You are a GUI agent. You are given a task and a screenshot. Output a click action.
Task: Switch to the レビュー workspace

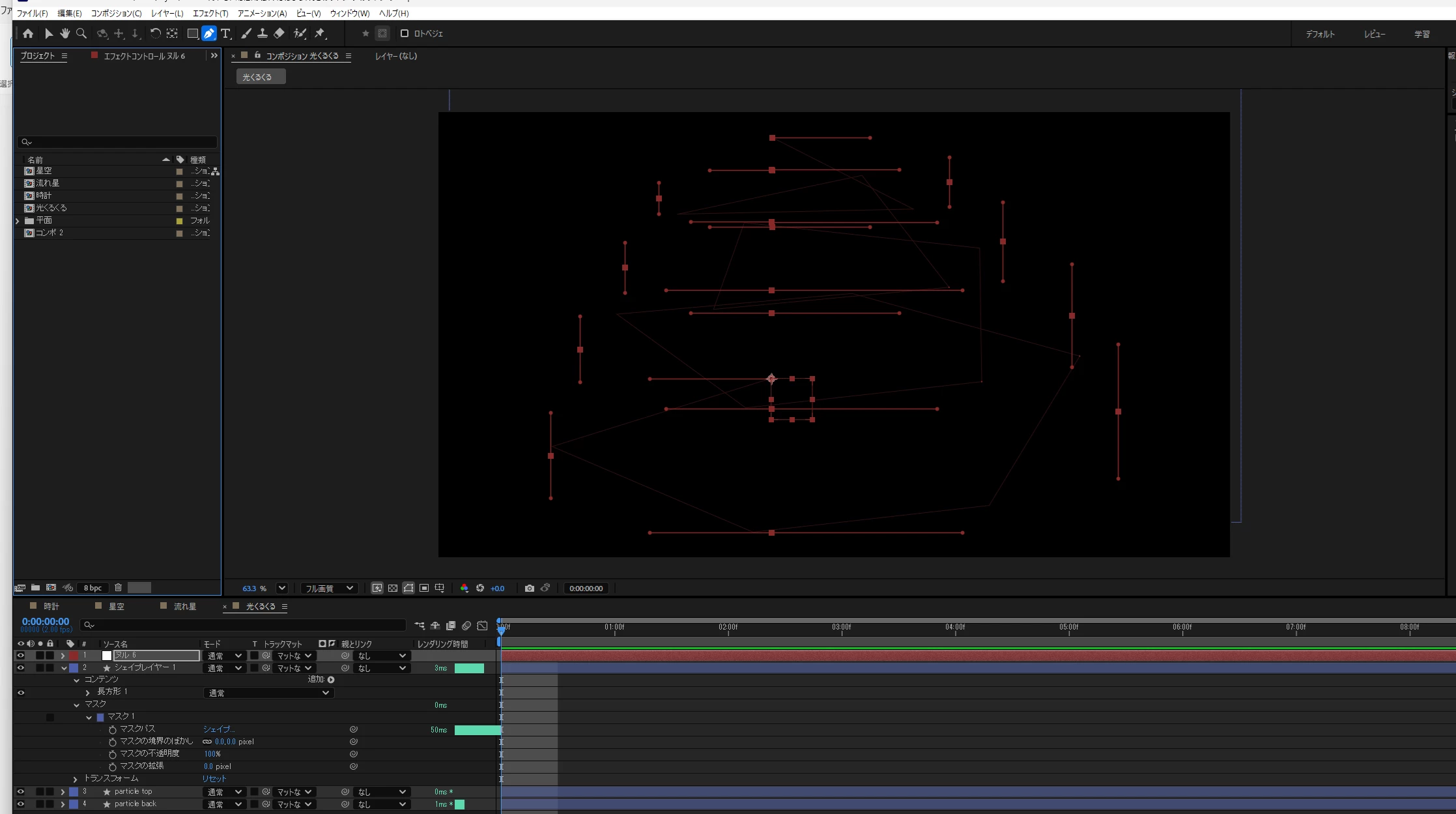(x=1374, y=34)
